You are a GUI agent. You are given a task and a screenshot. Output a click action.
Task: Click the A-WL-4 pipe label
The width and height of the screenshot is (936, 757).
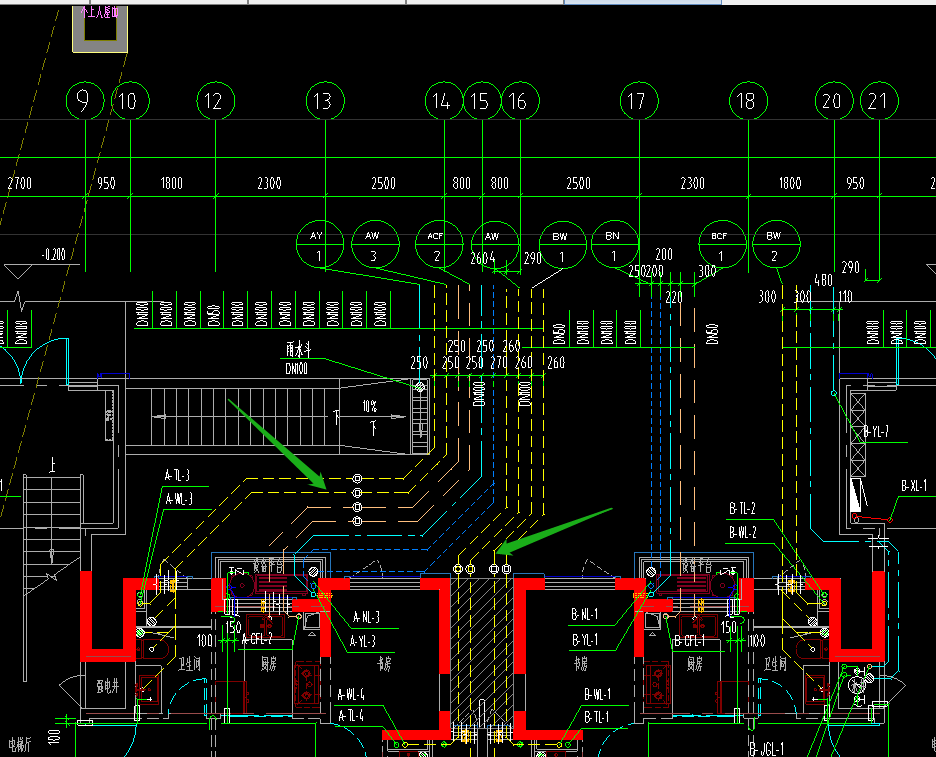click(x=351, y=695)
